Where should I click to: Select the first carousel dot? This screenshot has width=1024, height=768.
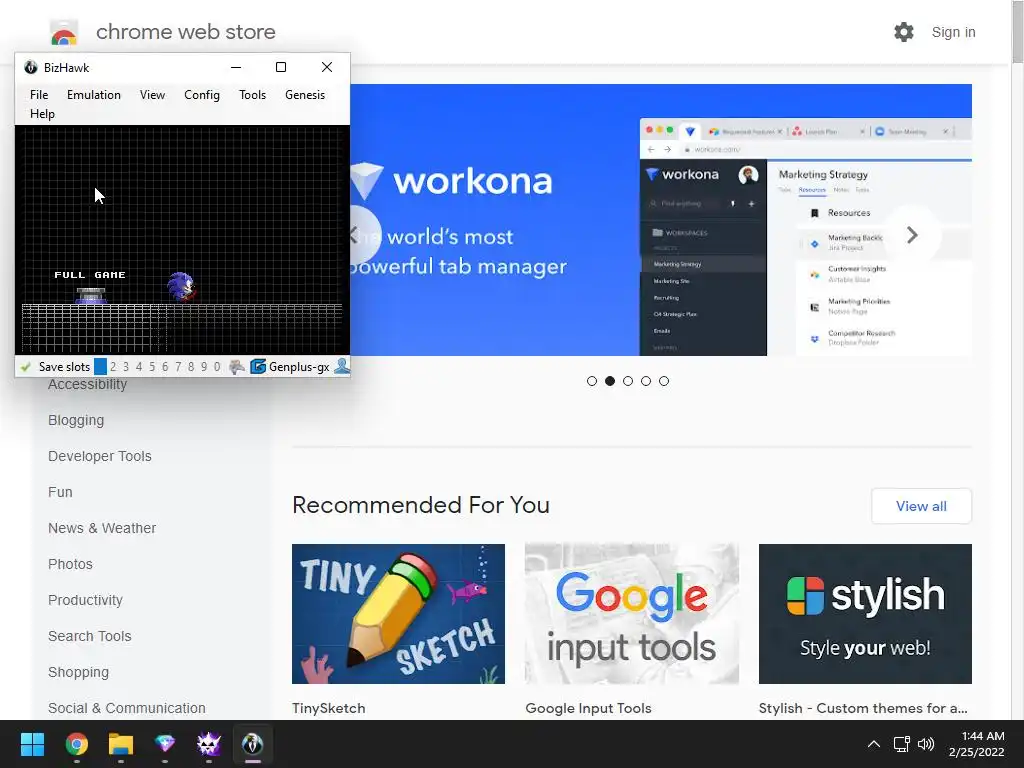(592, 381)
